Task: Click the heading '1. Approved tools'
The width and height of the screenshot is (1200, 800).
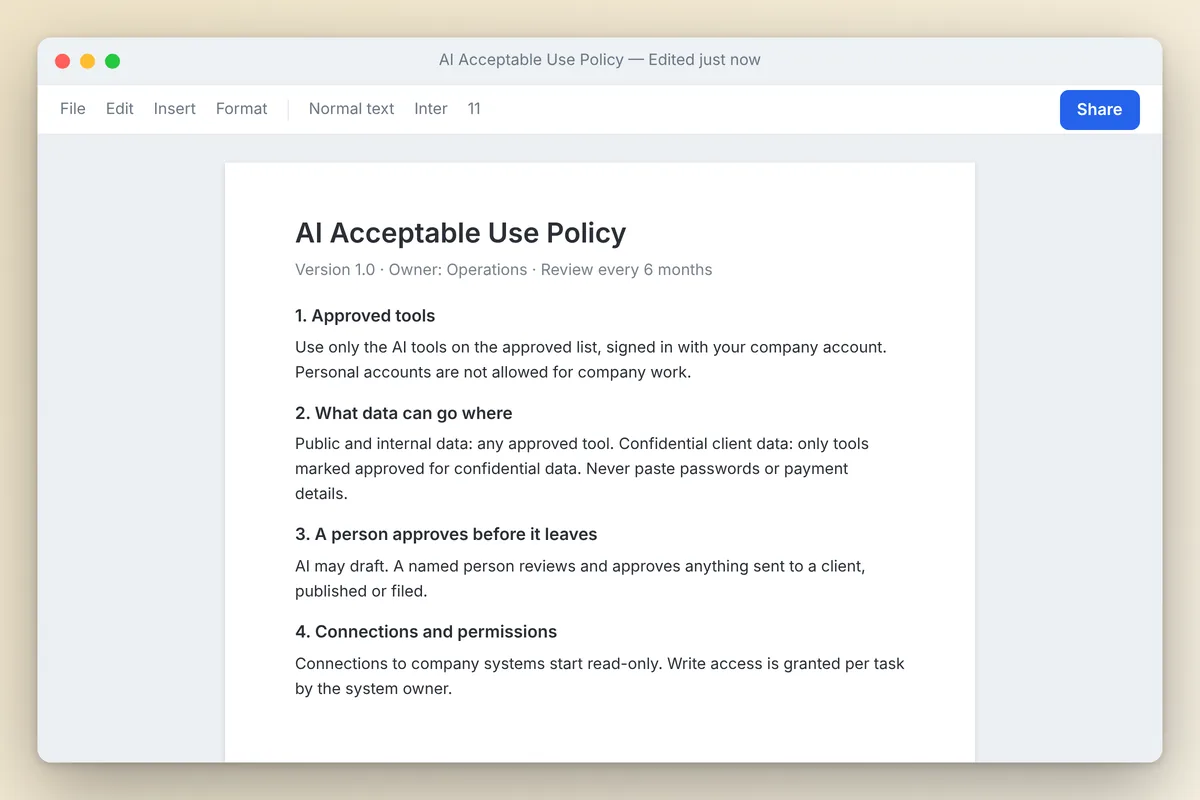Action: pyautogui.click(x=365, y=316)
